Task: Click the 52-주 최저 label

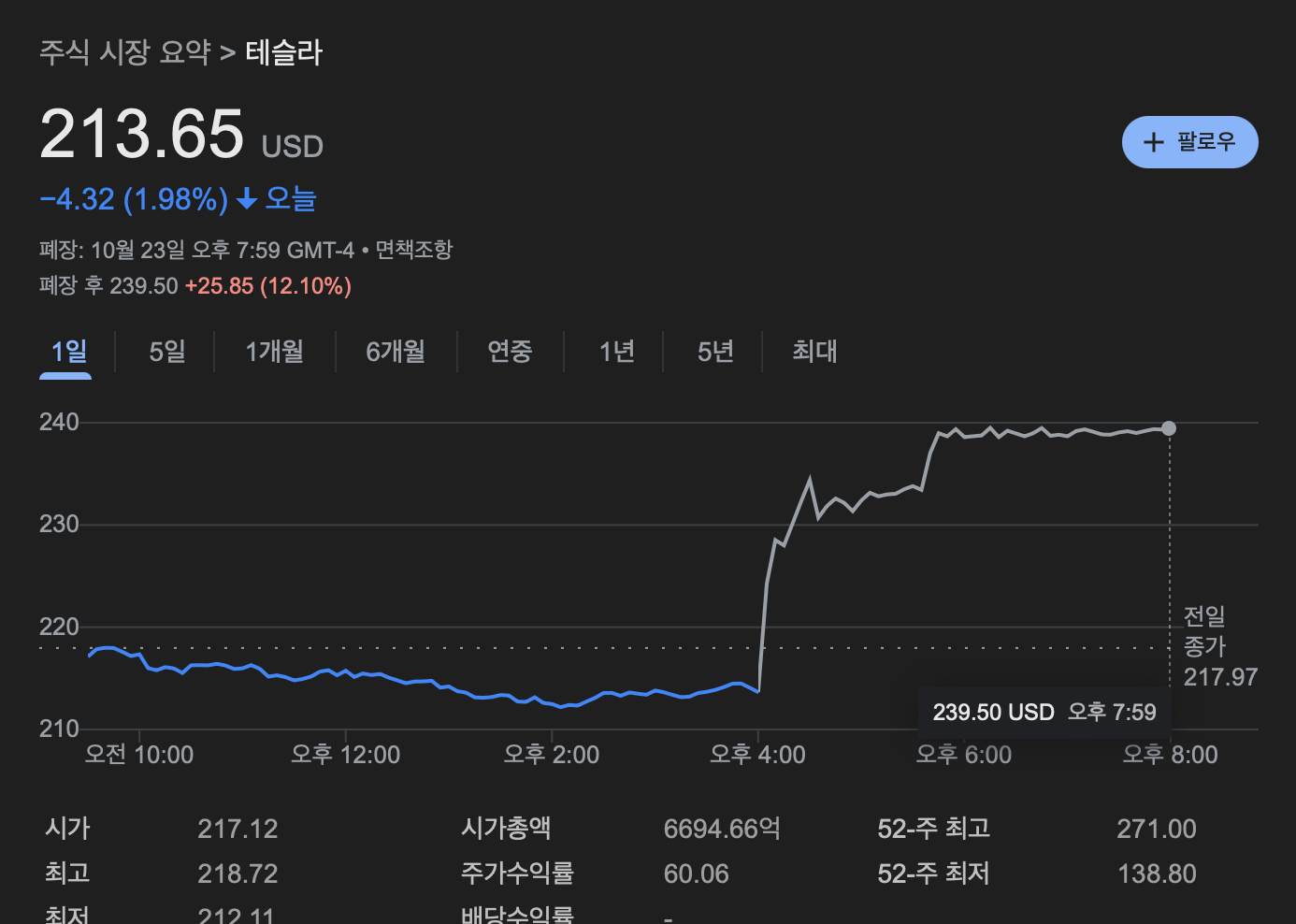Action: pos(933,873)
